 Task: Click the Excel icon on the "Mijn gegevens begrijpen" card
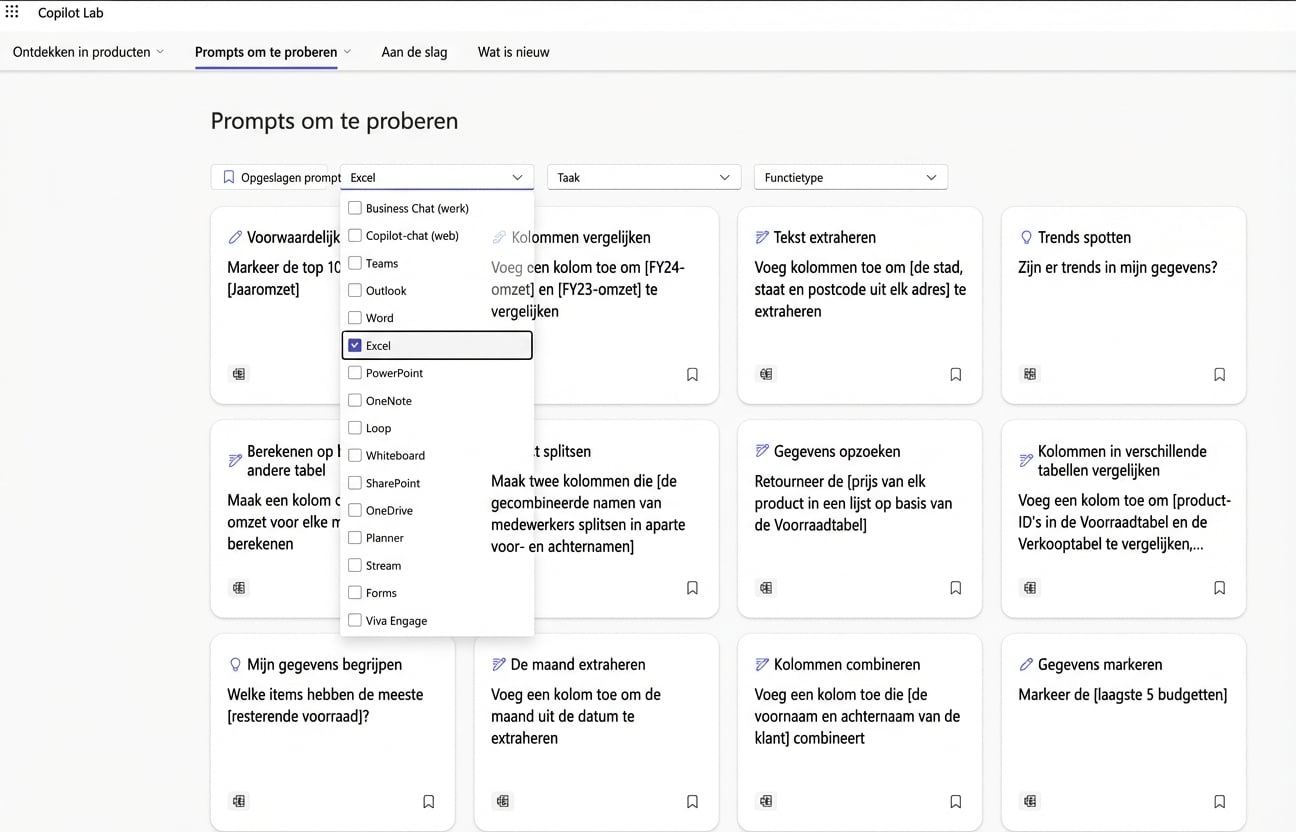coord(238,801)
